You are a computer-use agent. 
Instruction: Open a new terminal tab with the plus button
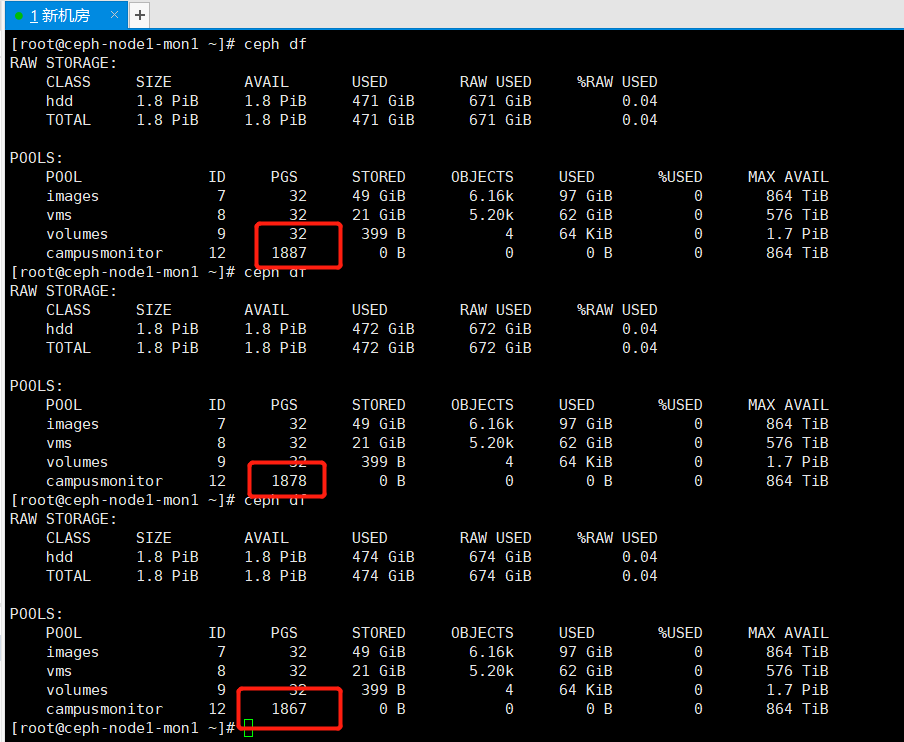[139, 15]
